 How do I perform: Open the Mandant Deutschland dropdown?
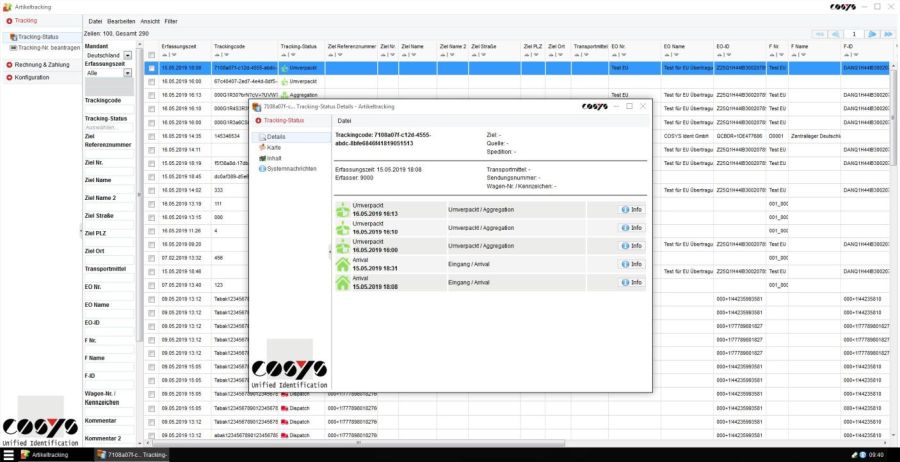(x=128, y=55)
